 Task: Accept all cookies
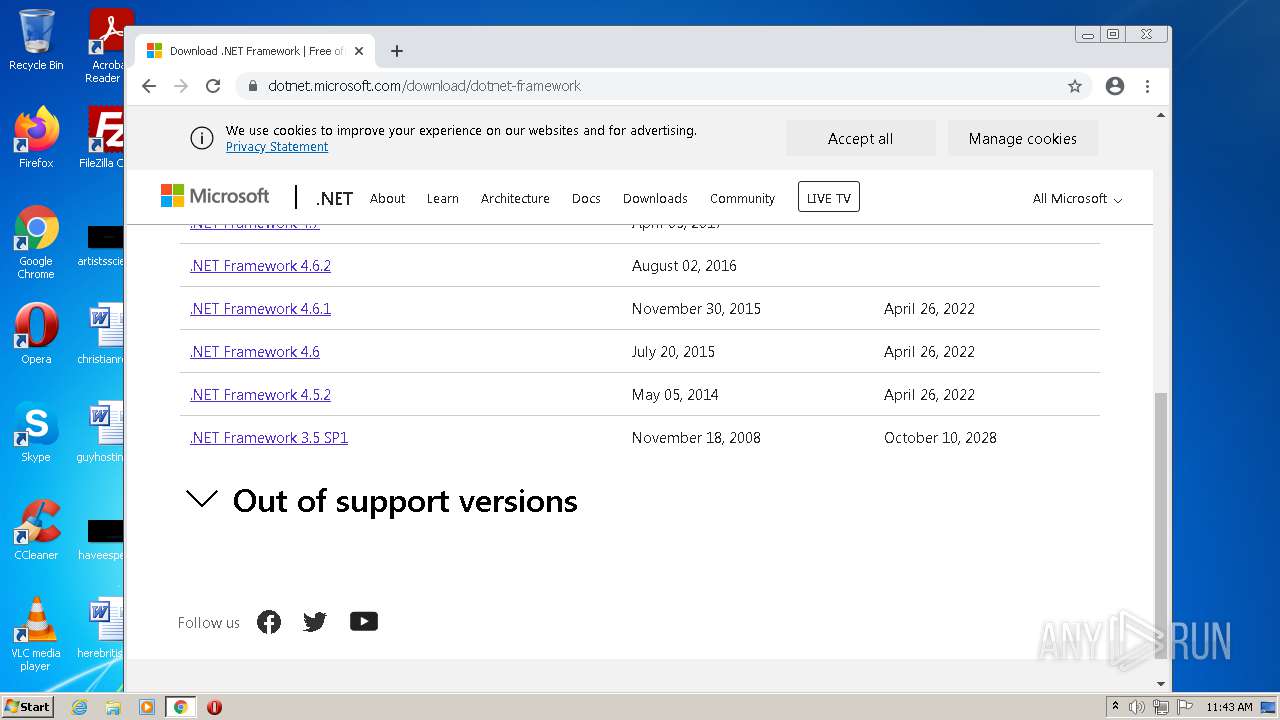pyautogui.click(x=860, y=139)
